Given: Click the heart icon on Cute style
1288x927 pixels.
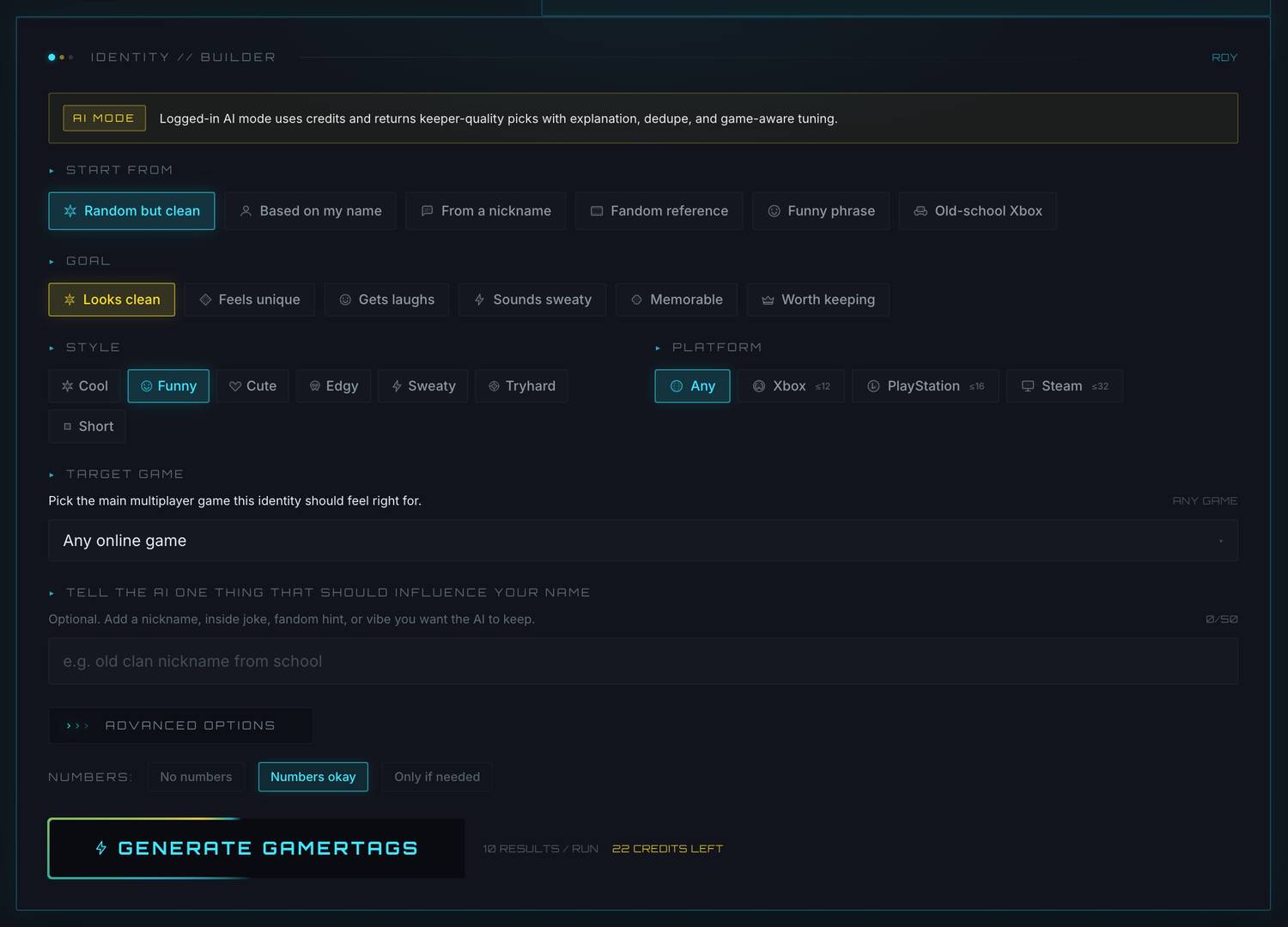Looking at the screenshot, I should 235,386.
